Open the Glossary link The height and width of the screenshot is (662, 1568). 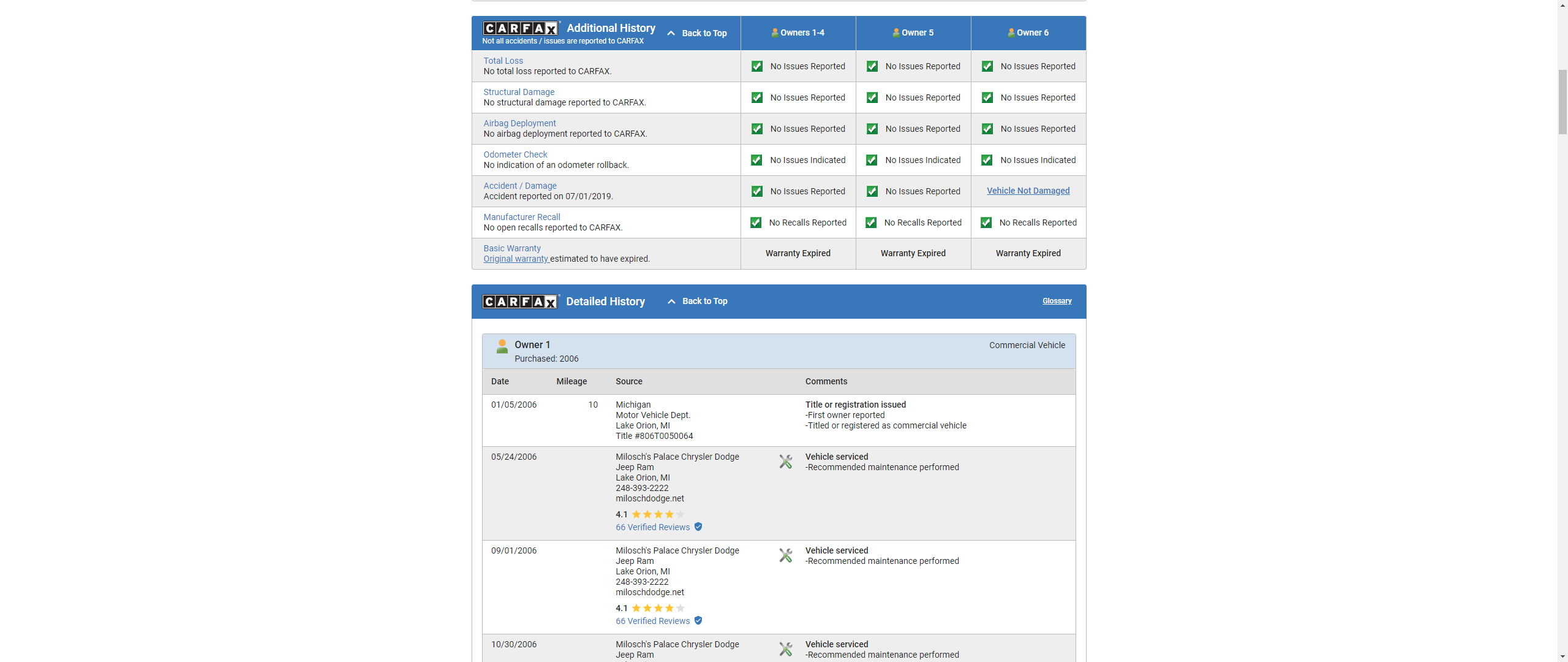[1057, 301]
